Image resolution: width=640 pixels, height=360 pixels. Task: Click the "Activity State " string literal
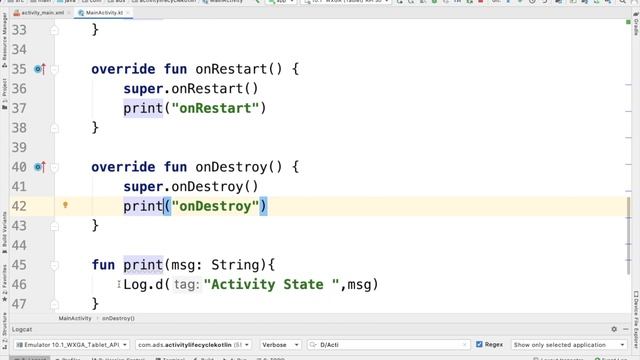tap(271, 284)
